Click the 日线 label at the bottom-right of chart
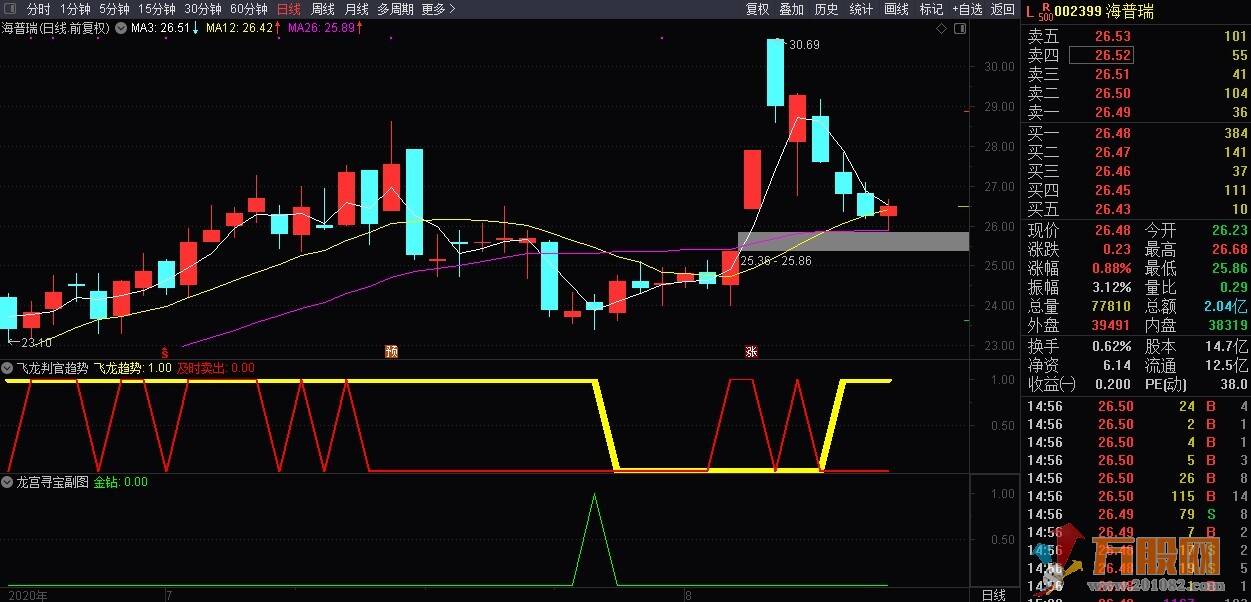The height and width of the screenshot is (602, 1251). [994, 595]
